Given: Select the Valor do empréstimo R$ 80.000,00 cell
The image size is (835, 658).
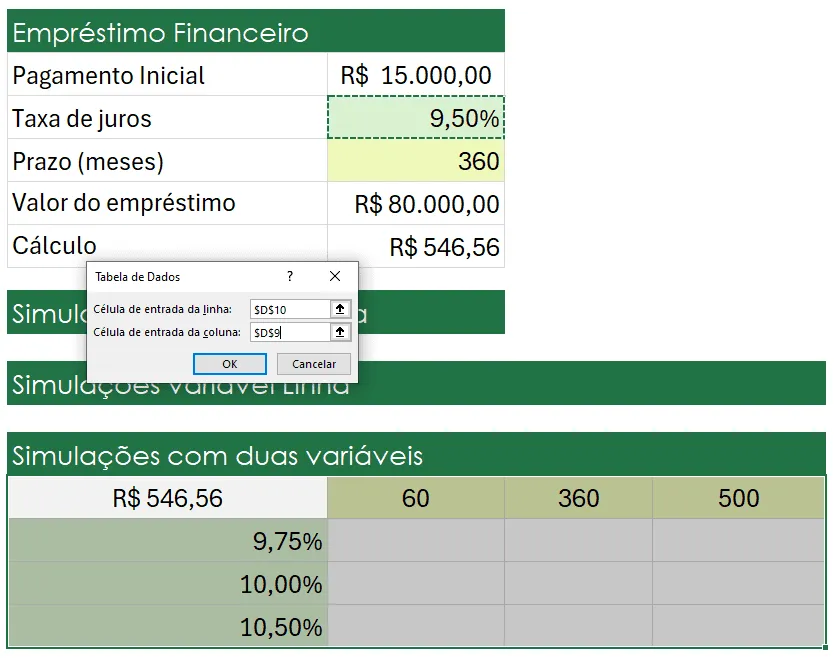Looking at the screenshot, I should (x=416, y=203).
